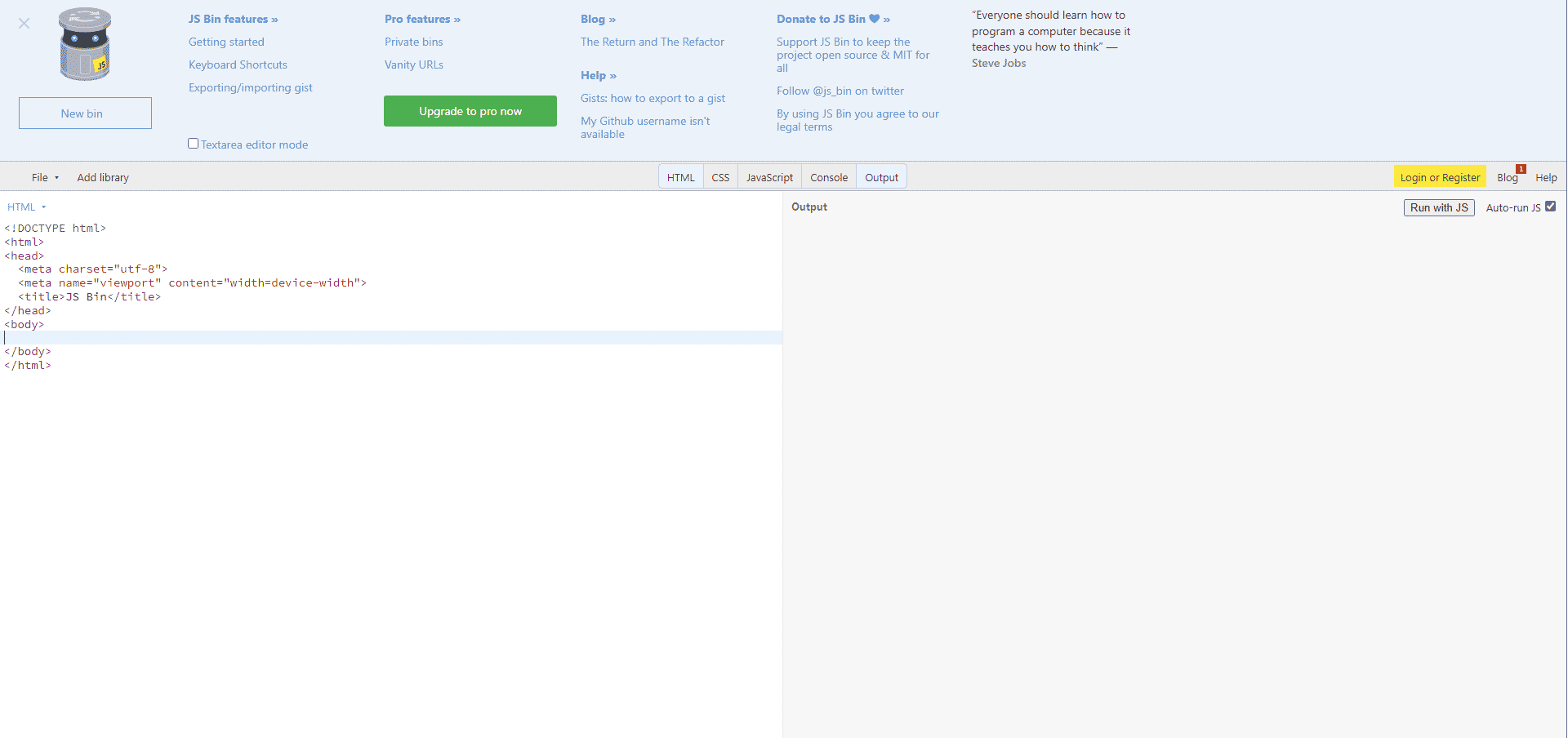The height and width of the screenshot is (738, 1568).
Task: Click the JS Bin robot logo
Action: pyautogui.click(x=85, y=44)
